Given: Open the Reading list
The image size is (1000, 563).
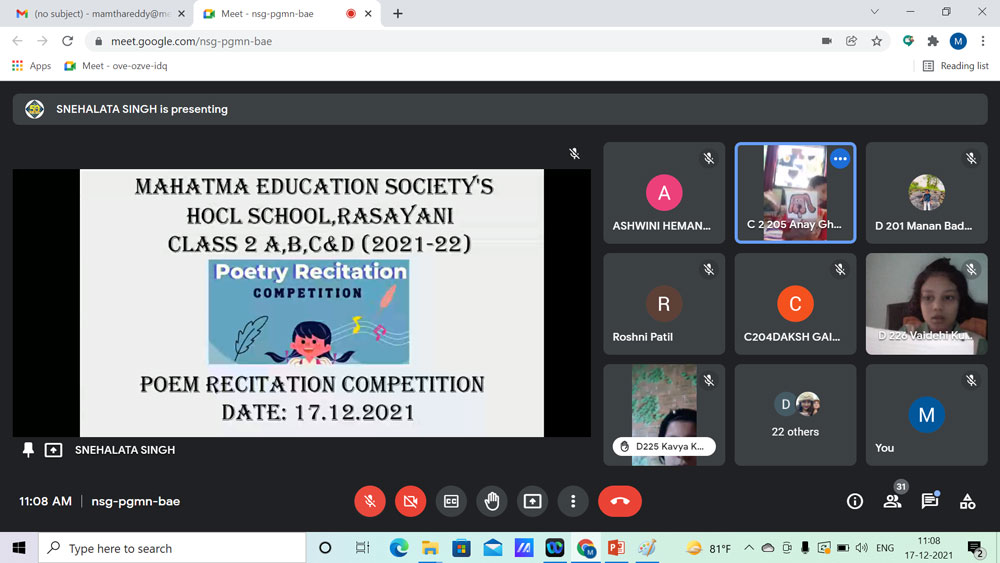Looking at the screenshot, I should pyautogui.click(x=955, y=66).
